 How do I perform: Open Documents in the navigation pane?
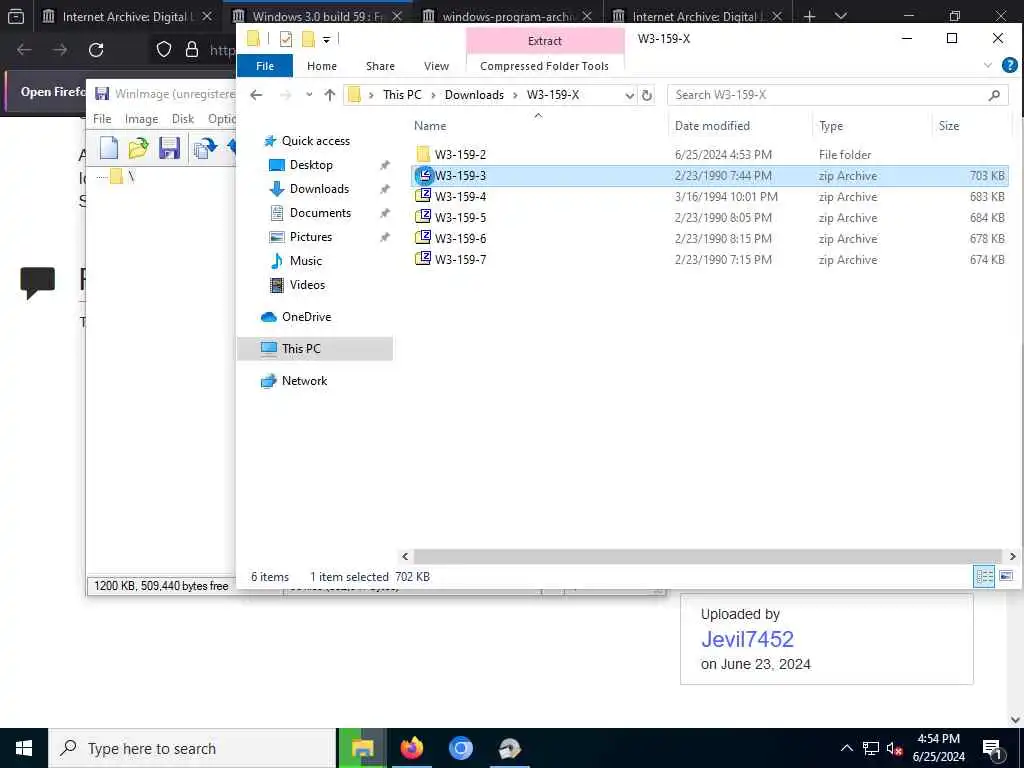click(x=320, y=213)
